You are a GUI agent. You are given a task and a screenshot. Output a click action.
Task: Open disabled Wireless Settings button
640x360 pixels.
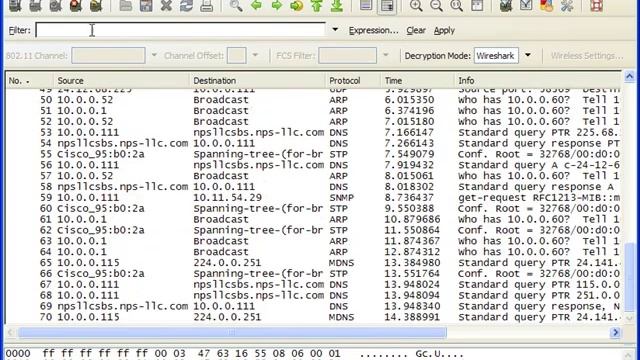click(587, 56)
